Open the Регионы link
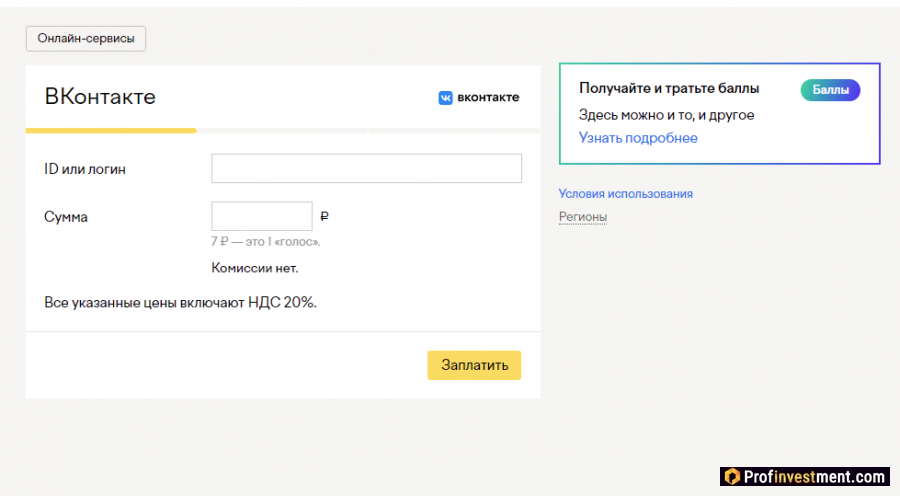Image resolution: width=900 pixels, height=496 pixels. [583, 216]
